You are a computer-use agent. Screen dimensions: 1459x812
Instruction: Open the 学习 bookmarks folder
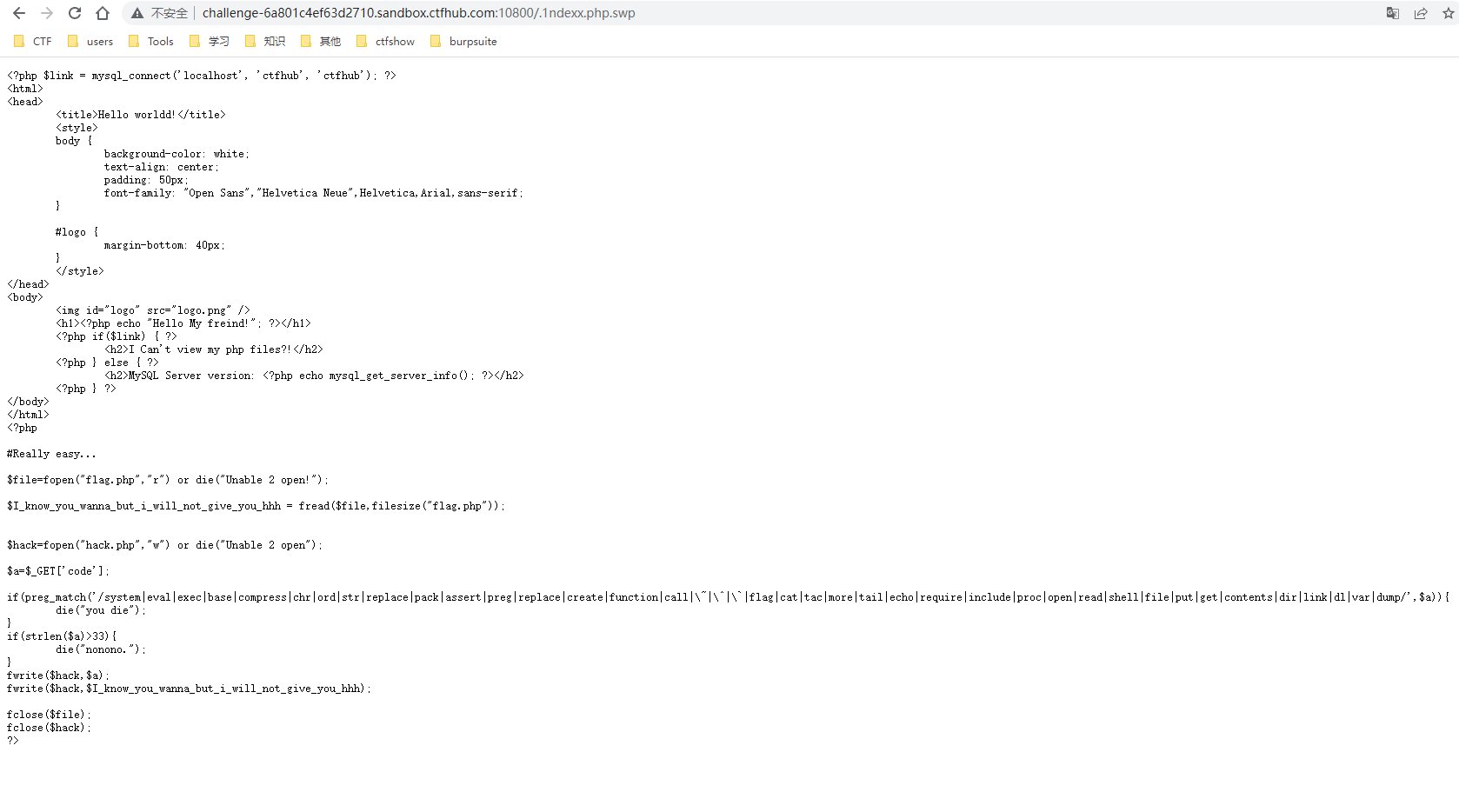pyautogui.click(x=210, y=41)
